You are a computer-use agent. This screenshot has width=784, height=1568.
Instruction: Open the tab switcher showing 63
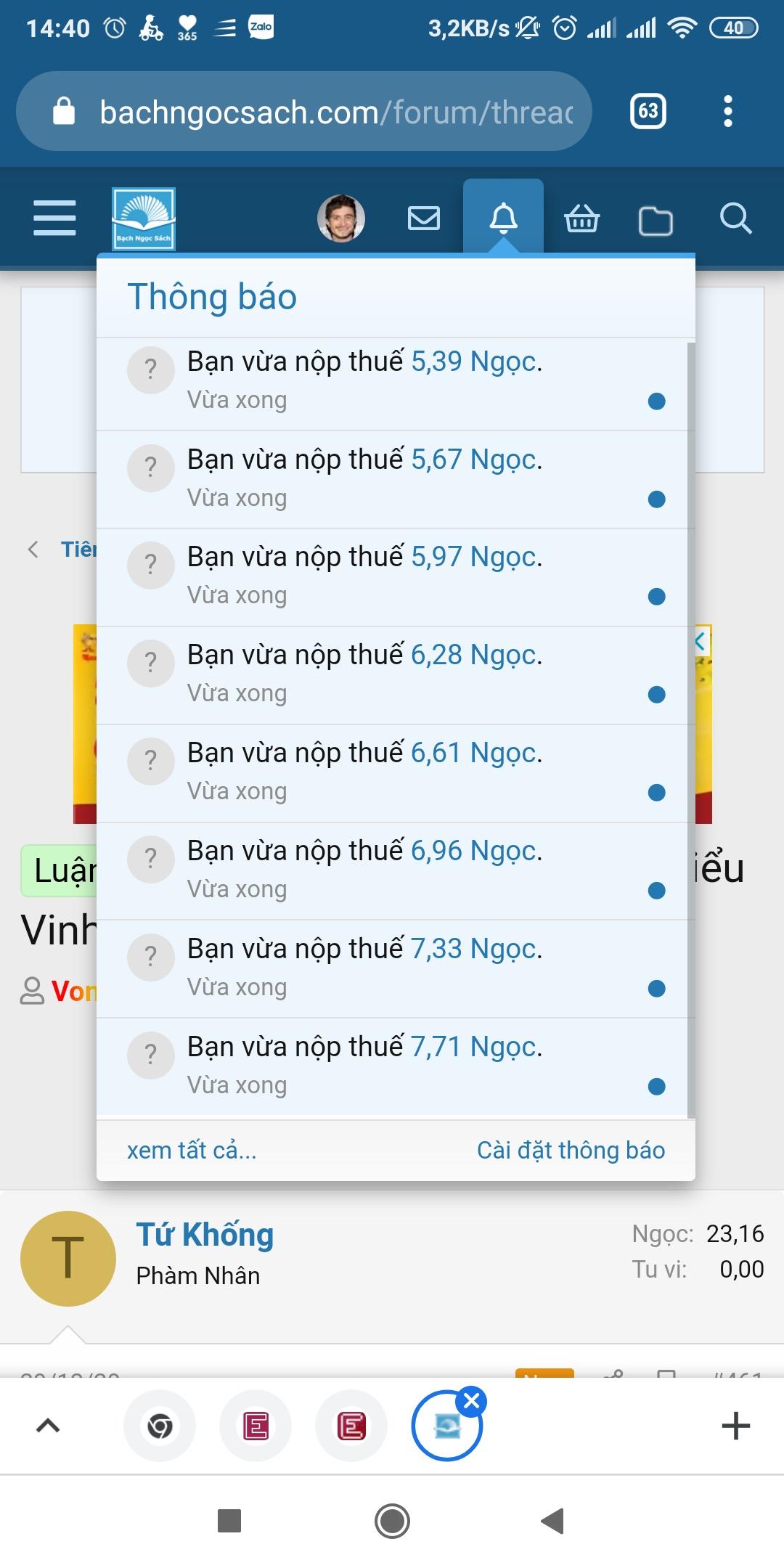pos(648,112)
